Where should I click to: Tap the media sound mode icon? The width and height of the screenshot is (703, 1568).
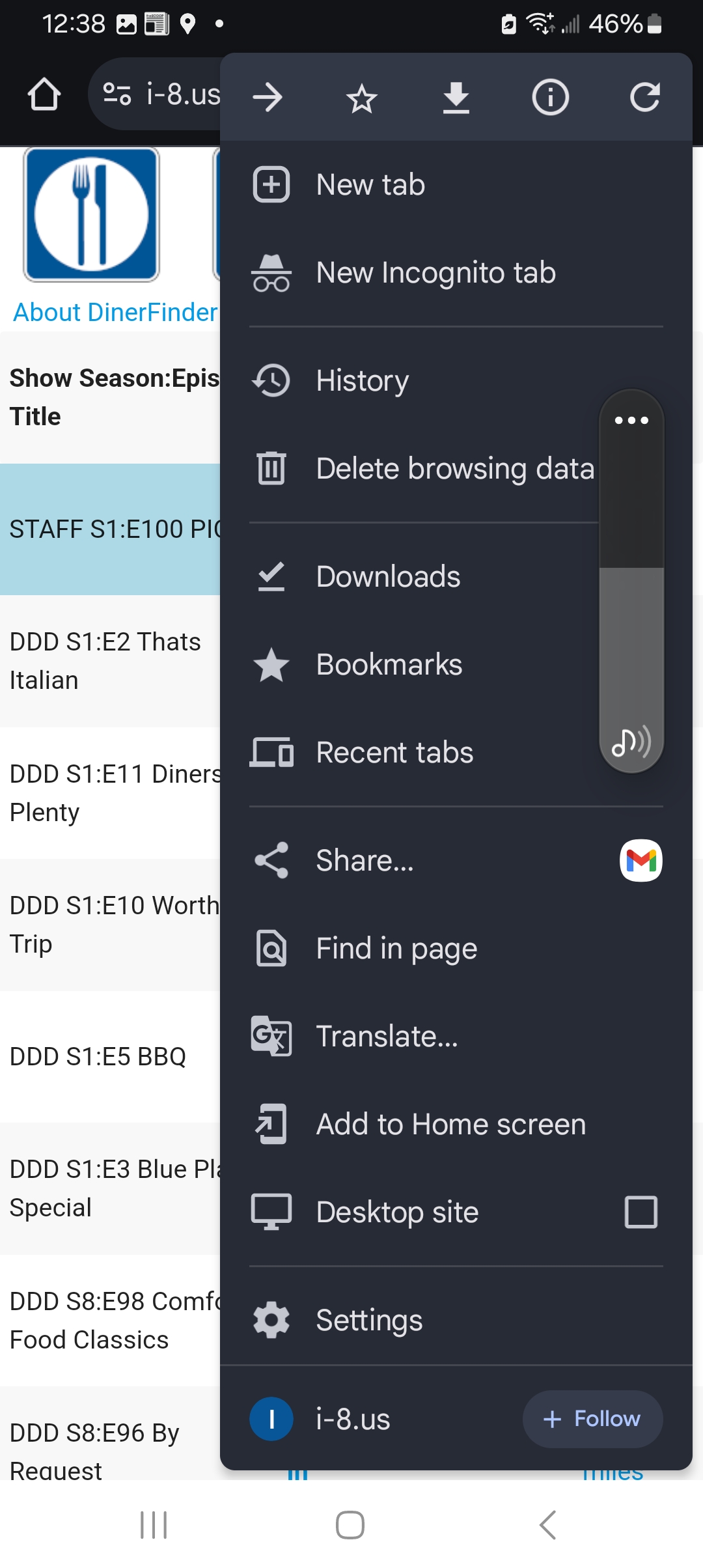click(x=631, y=741)
